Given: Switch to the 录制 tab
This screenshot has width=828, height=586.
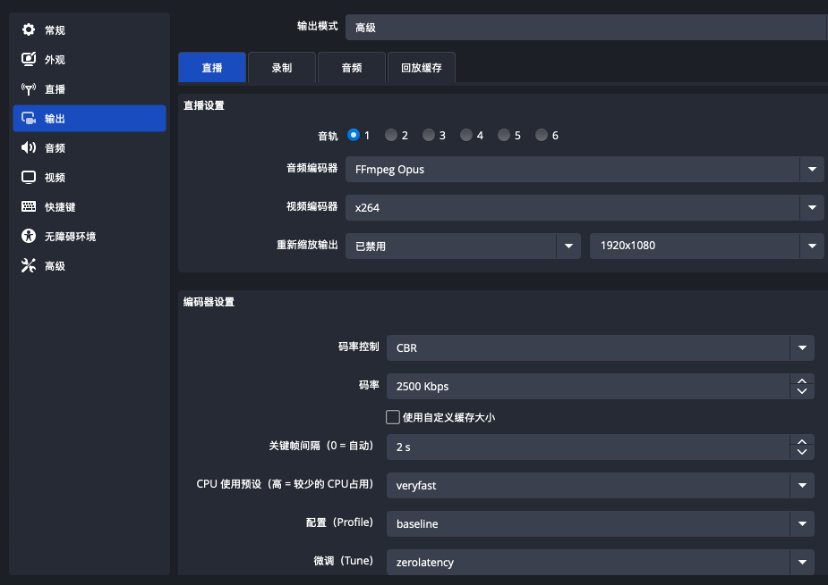Looking at the screenshot, I should (x=282, y=68).
